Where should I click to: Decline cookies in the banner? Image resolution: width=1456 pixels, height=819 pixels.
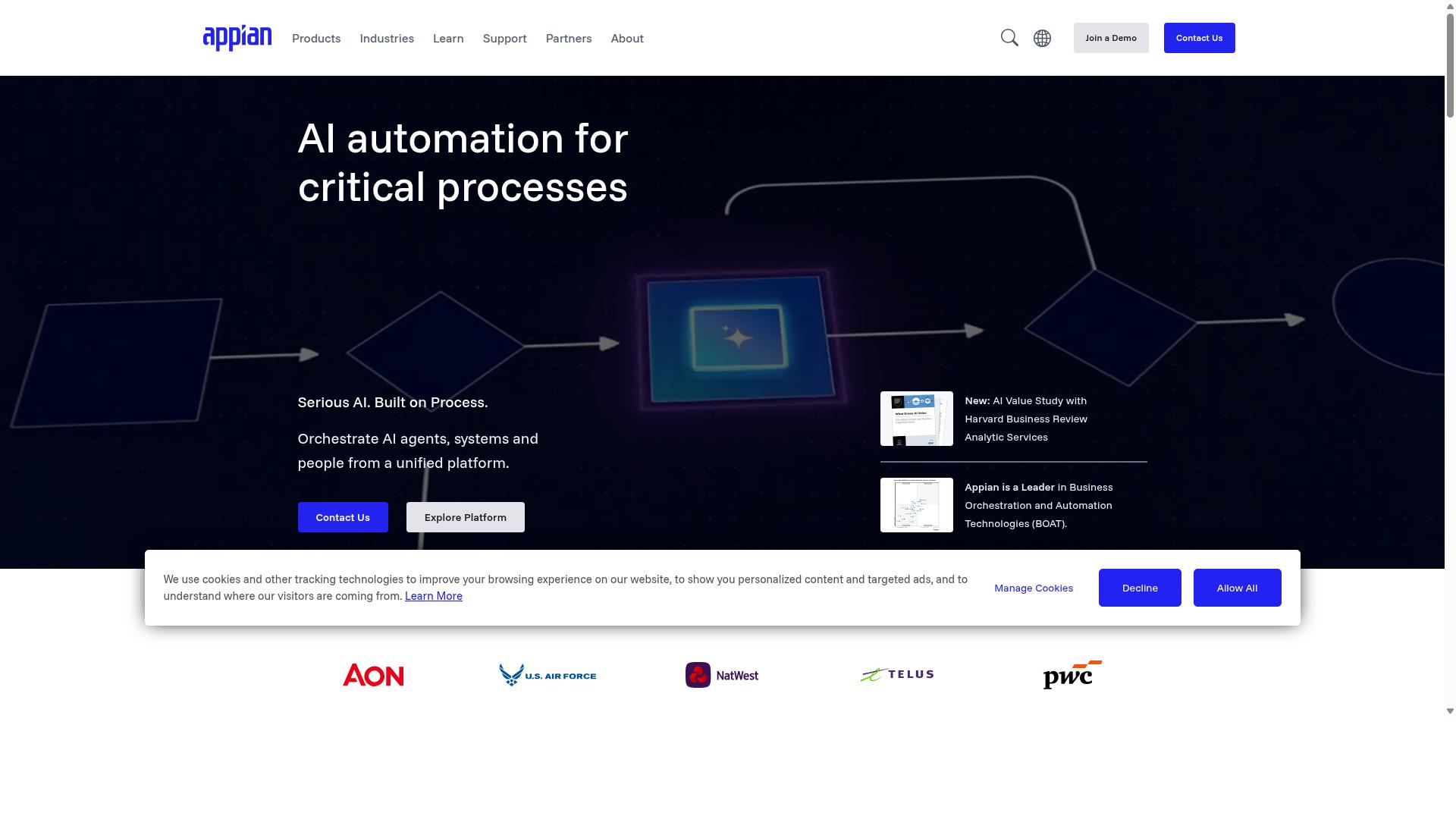[x=1140, y=588]
